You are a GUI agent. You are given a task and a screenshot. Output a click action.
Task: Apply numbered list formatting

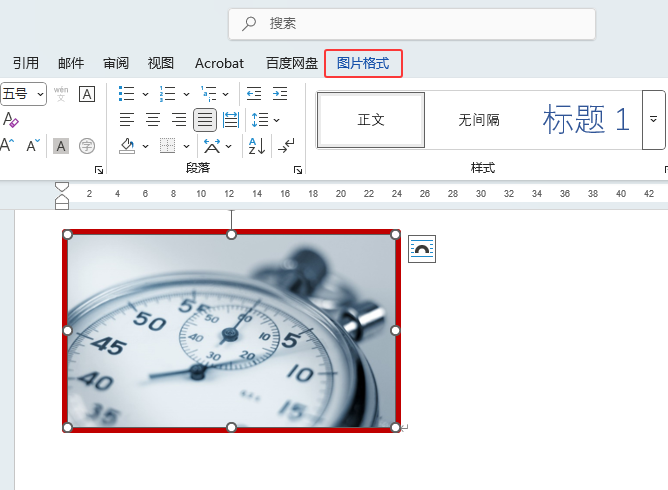(167, 94)
